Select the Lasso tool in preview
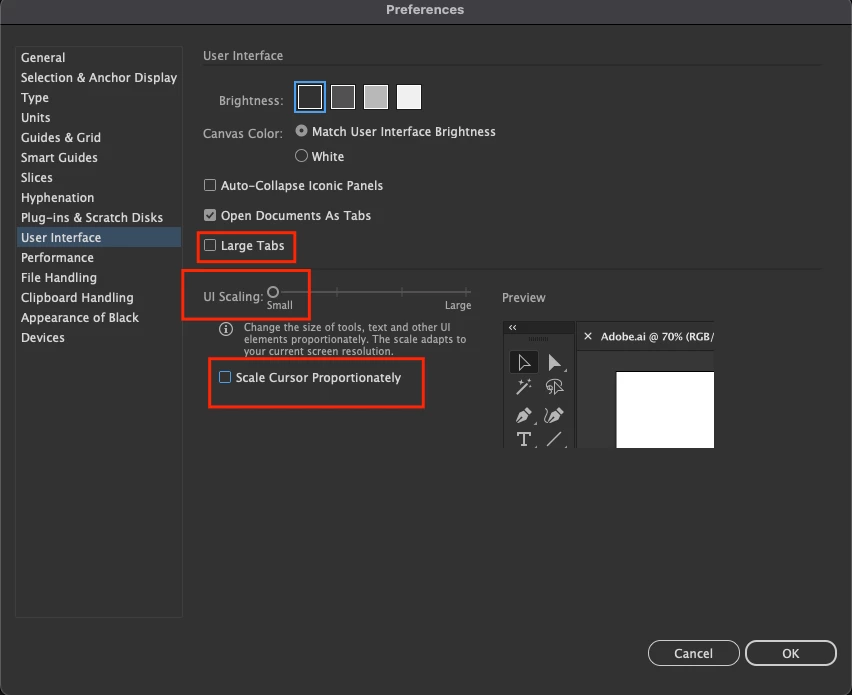This screenshot has height=695, width=852. pos(554,387)
